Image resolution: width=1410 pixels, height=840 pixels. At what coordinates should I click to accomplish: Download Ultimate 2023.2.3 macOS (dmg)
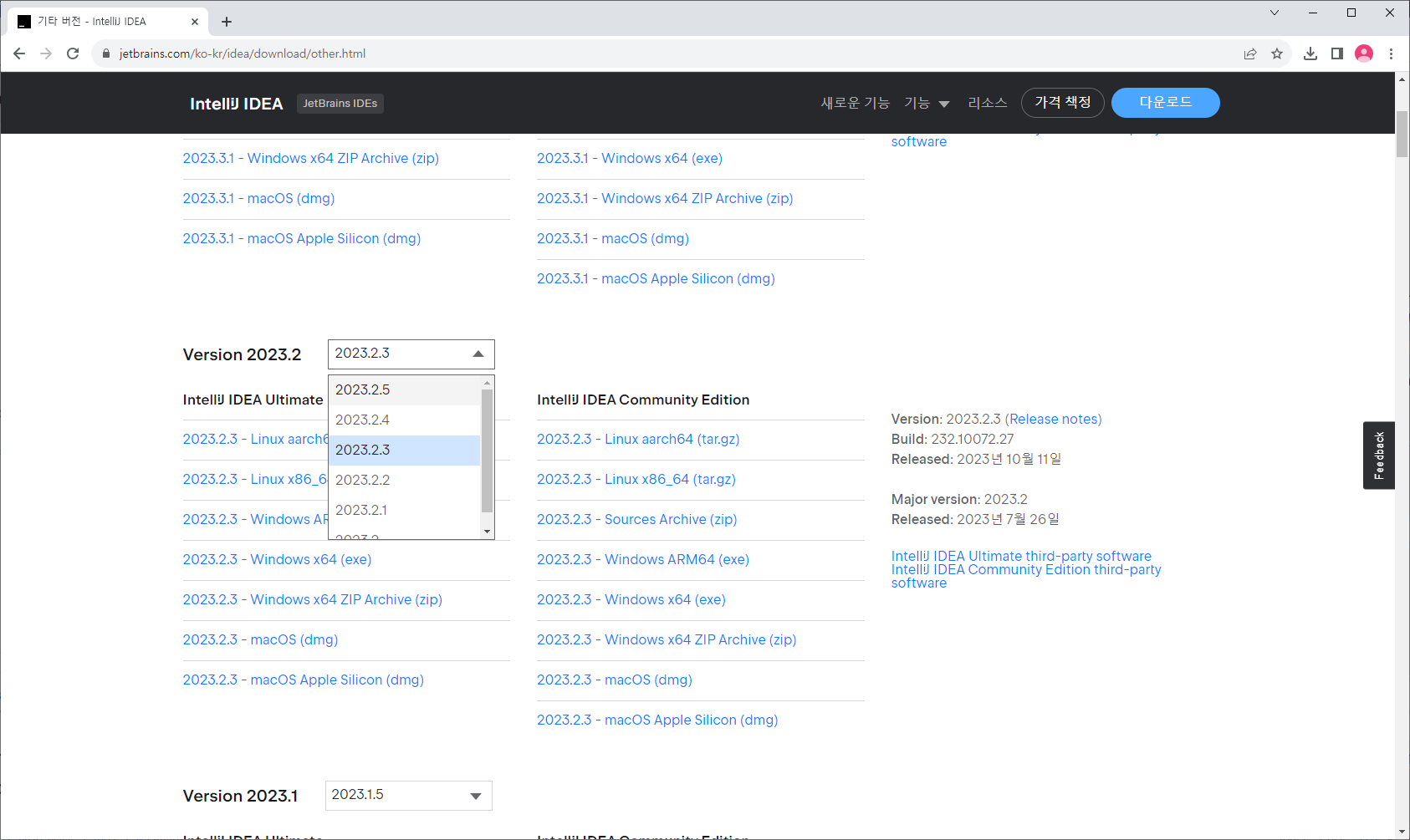[261, 640]
